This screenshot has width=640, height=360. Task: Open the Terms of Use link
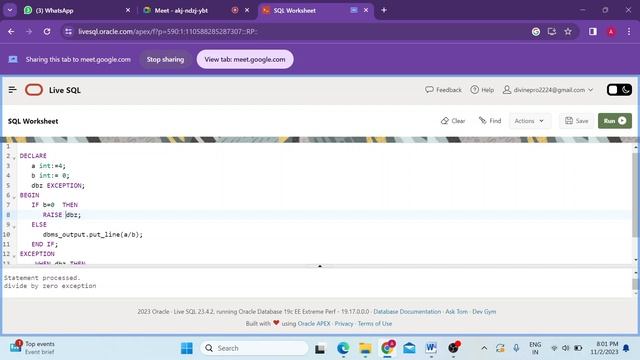tap(375, 323)
